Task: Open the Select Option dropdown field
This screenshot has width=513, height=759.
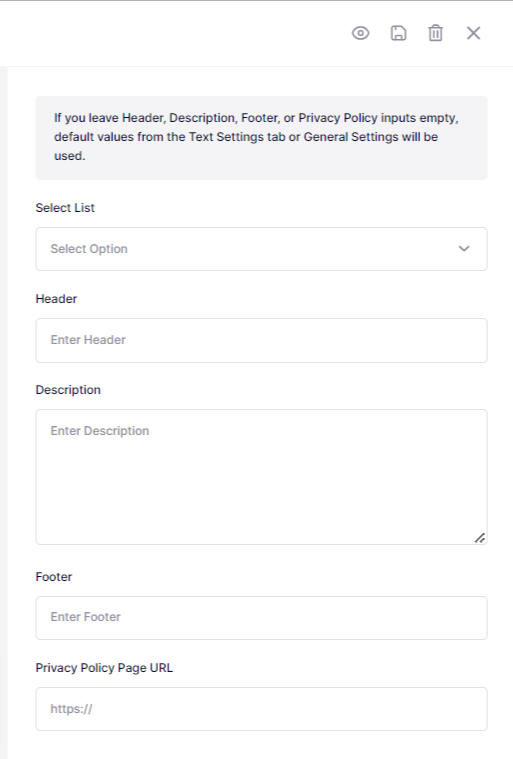Action: 261,249
